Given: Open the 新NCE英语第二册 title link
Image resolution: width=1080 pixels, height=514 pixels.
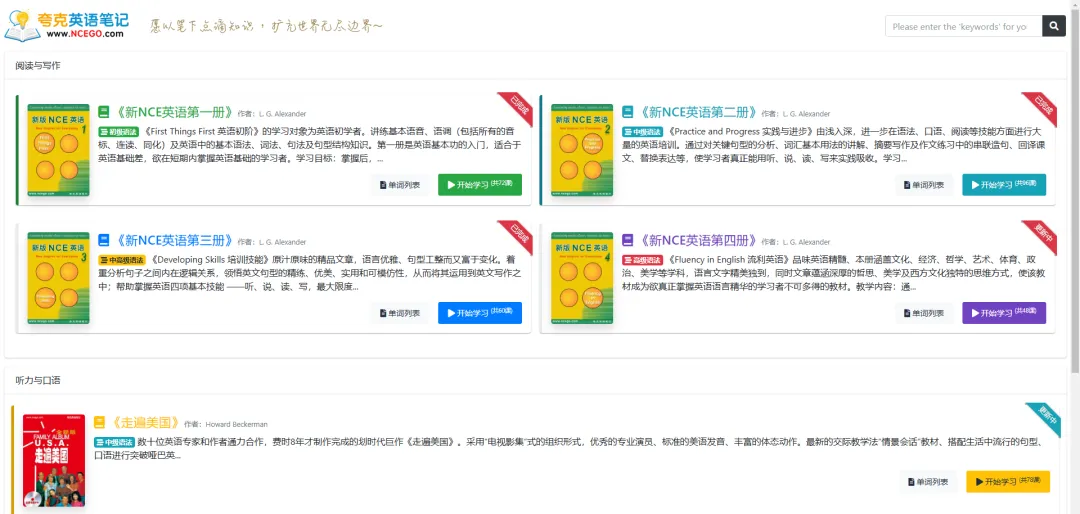Looking at the screenshot, I should (698, 112).
